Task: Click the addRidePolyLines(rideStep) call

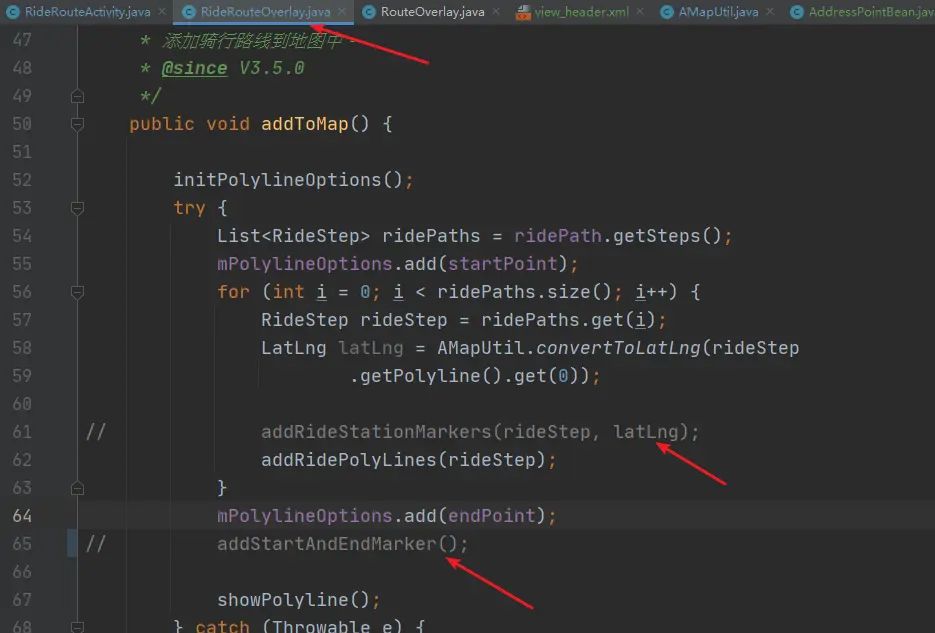Action: pyautogui.click(x=403, y=460)
